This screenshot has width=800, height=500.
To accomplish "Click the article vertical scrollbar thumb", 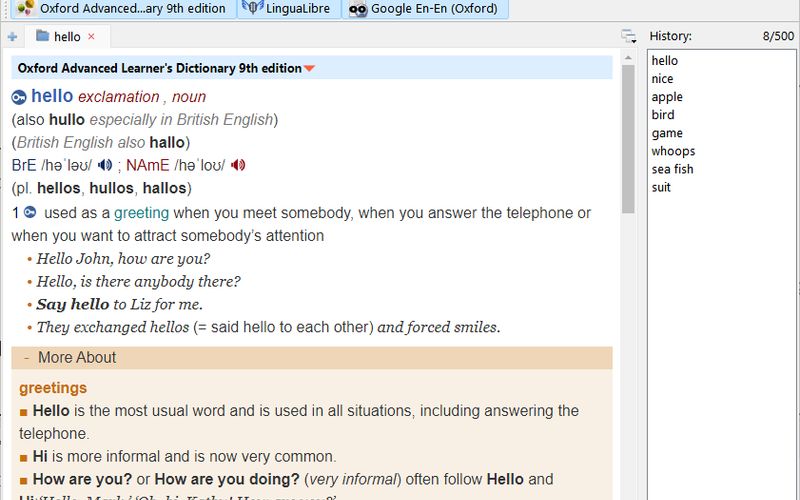I will point(628,140).
